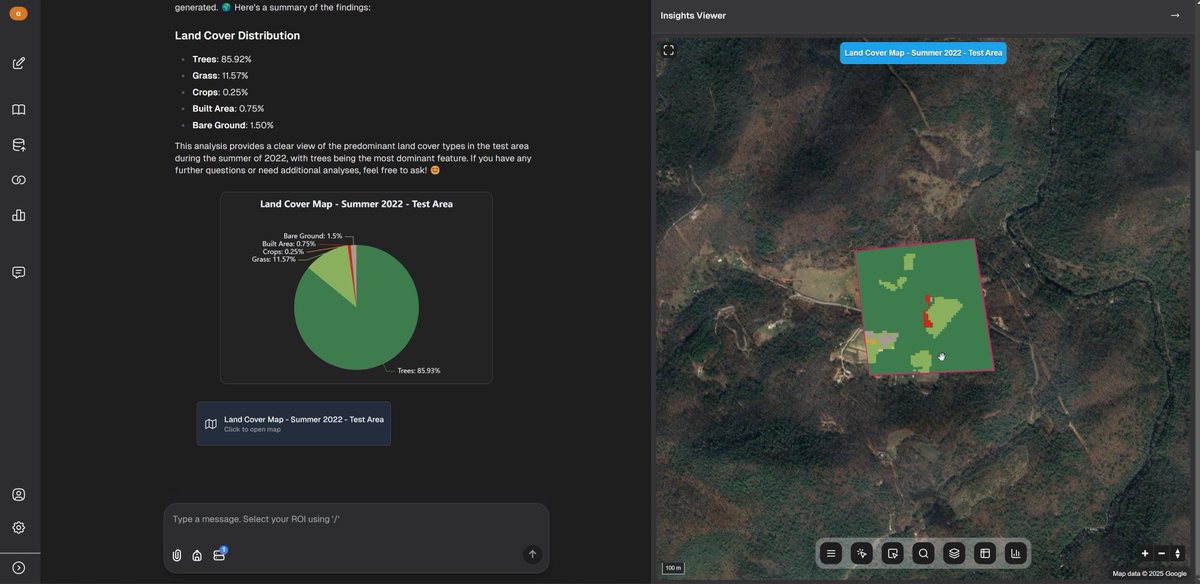Open the library book icon in sidebar
Viewport: 1200px width, 584px height.
click(18, 109)
